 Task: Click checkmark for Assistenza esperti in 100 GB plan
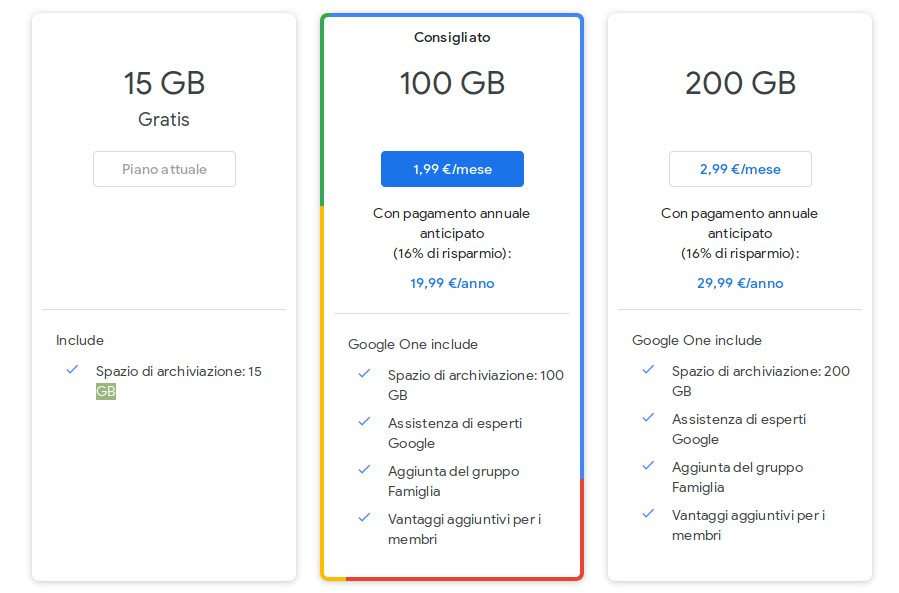(x=364, y=422)
